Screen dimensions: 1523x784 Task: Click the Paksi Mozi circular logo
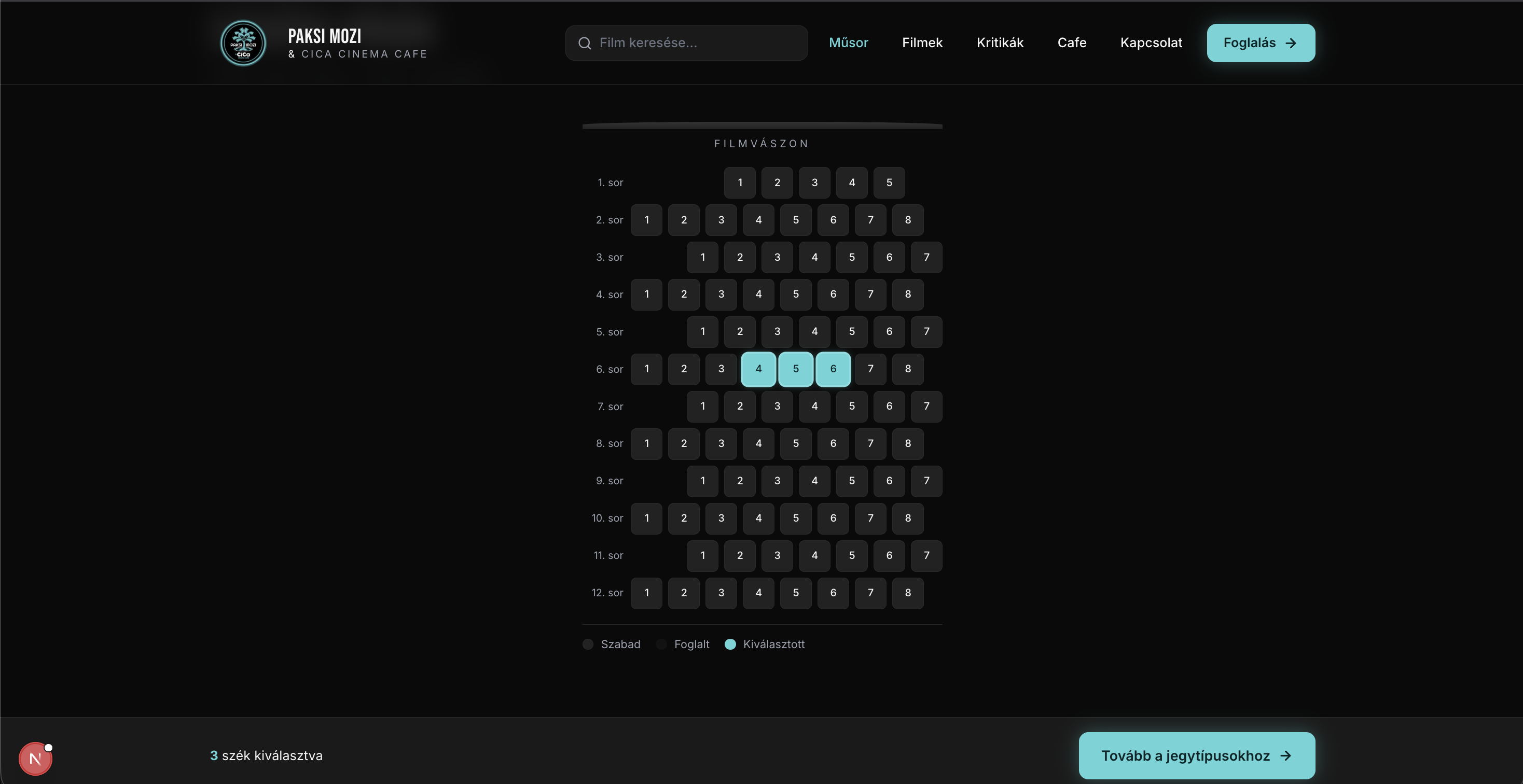[243, 43]
